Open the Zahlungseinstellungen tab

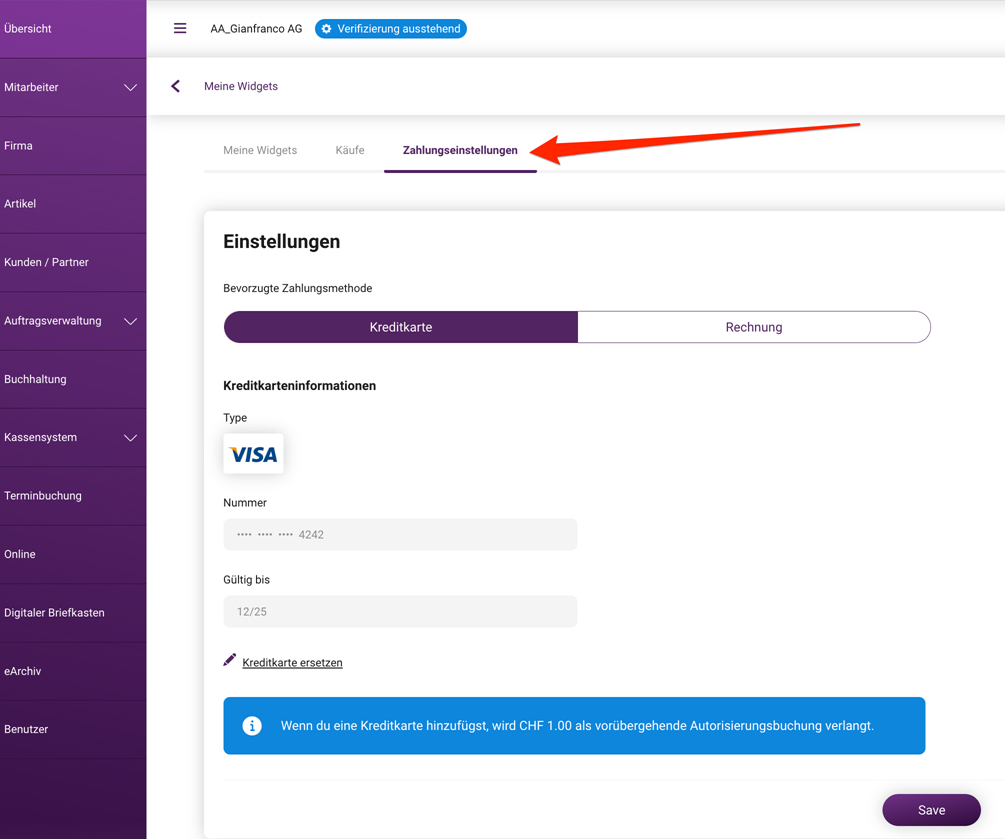click(460, 150)
